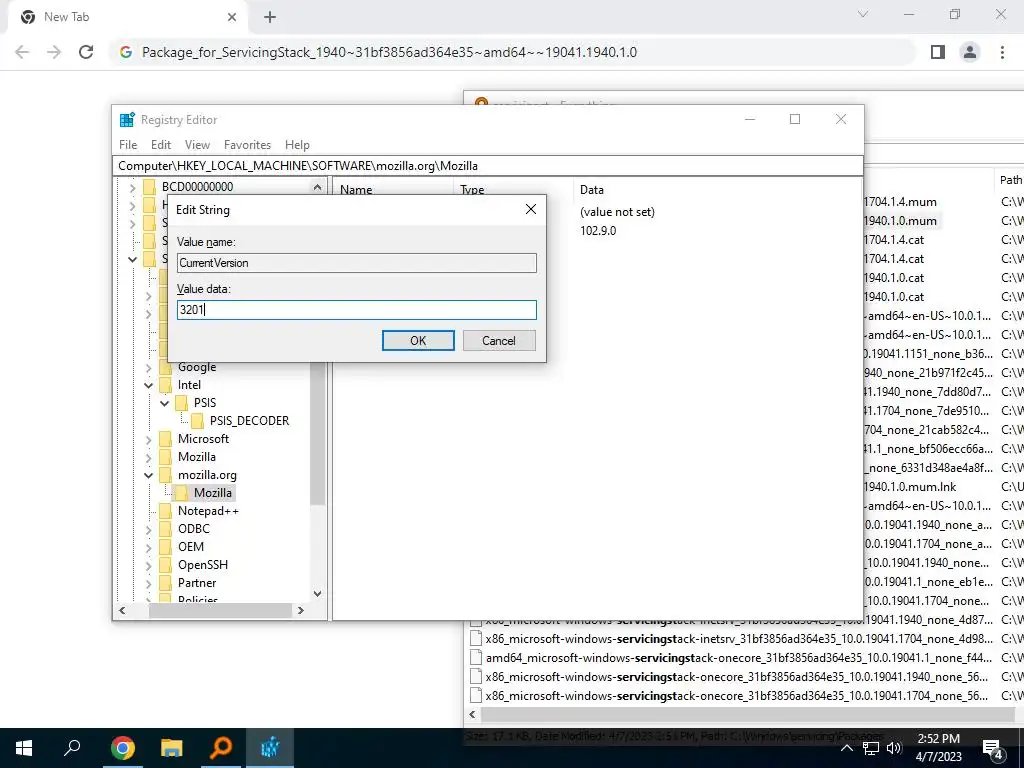Viewport: 1024px width, 768px height.
Task: Select the Mozilla key under mozilla.org
Action: tap(212, 492)
